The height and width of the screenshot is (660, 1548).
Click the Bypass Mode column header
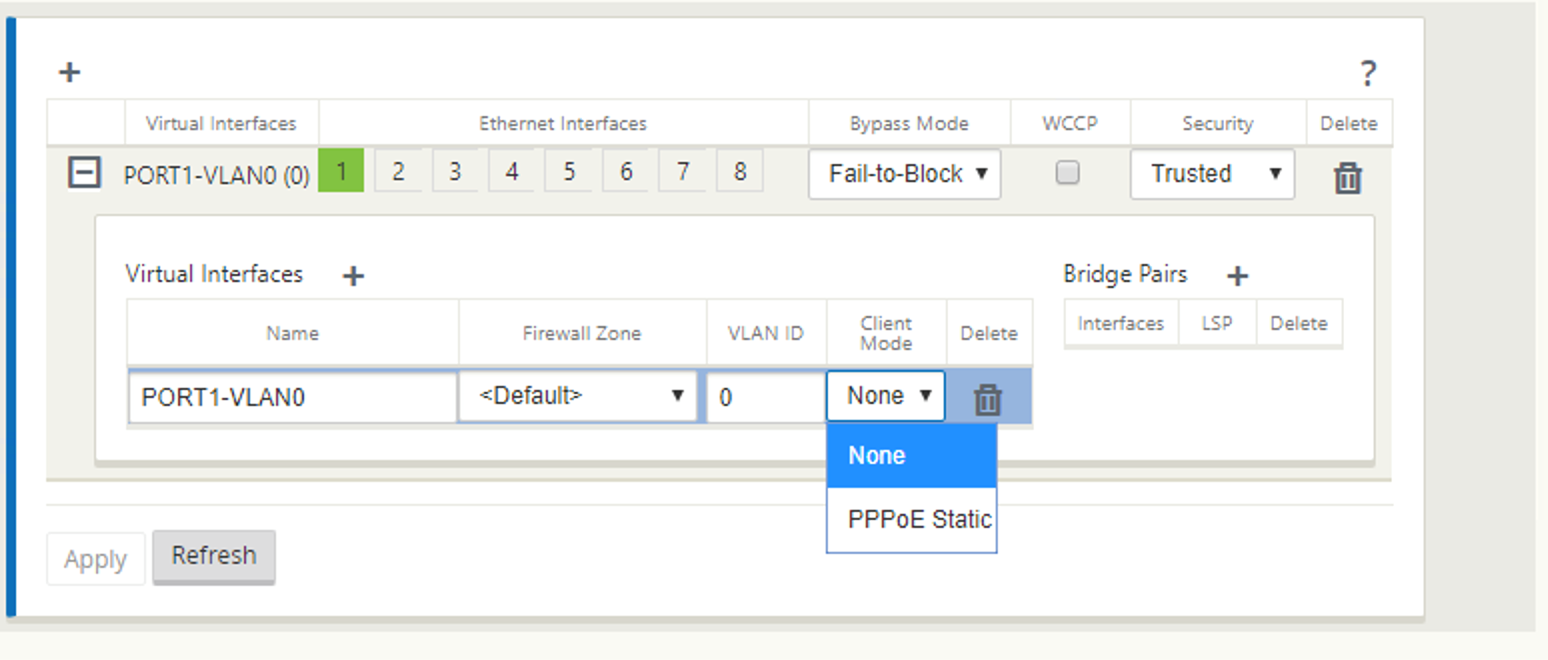pos(909,124)
